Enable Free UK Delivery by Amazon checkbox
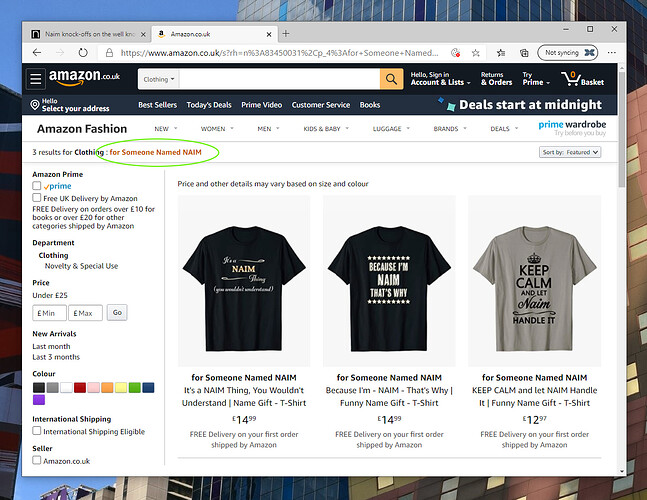 point(37,198)
